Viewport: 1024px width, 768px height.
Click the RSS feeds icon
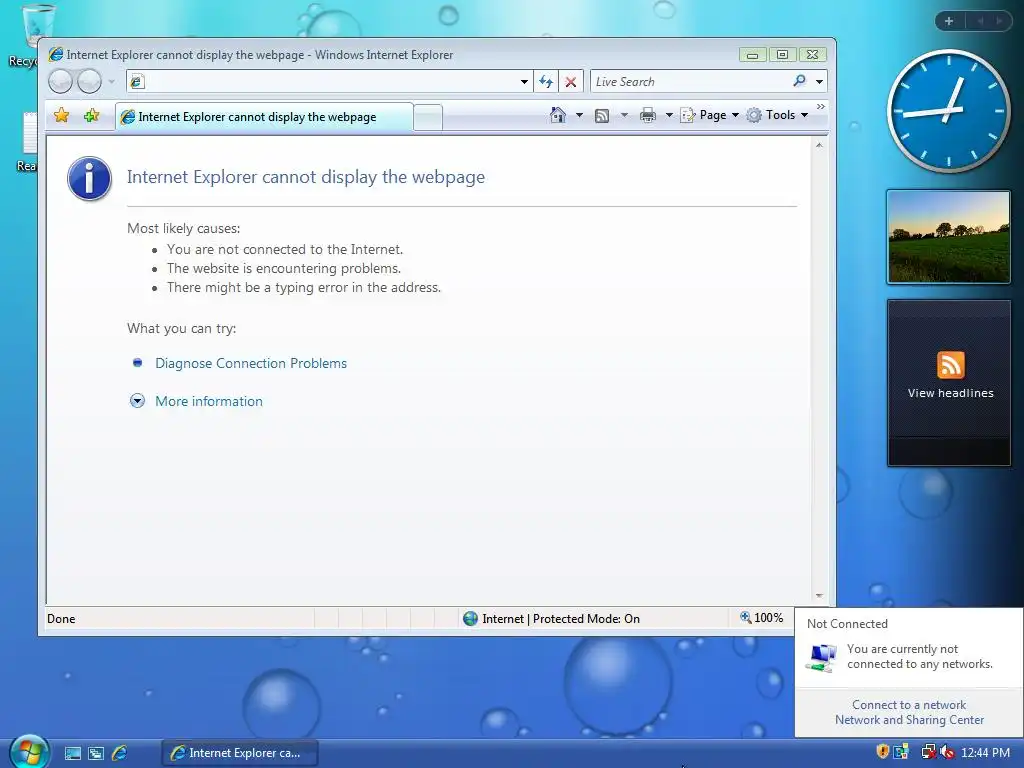[x=602, y=116]
